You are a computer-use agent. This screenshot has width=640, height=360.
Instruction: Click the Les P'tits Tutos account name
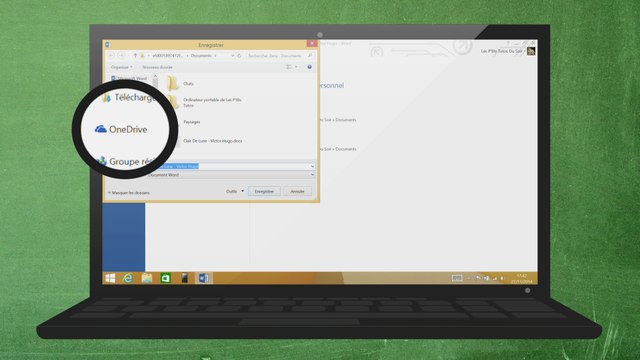[502, 51]
